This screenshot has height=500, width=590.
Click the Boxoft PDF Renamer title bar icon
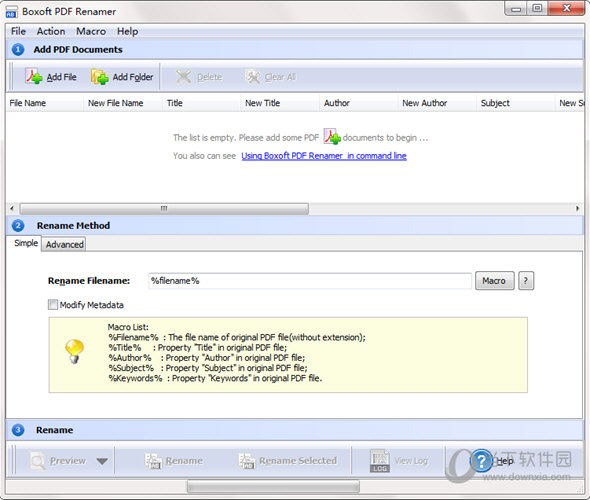tap(11, 12)
